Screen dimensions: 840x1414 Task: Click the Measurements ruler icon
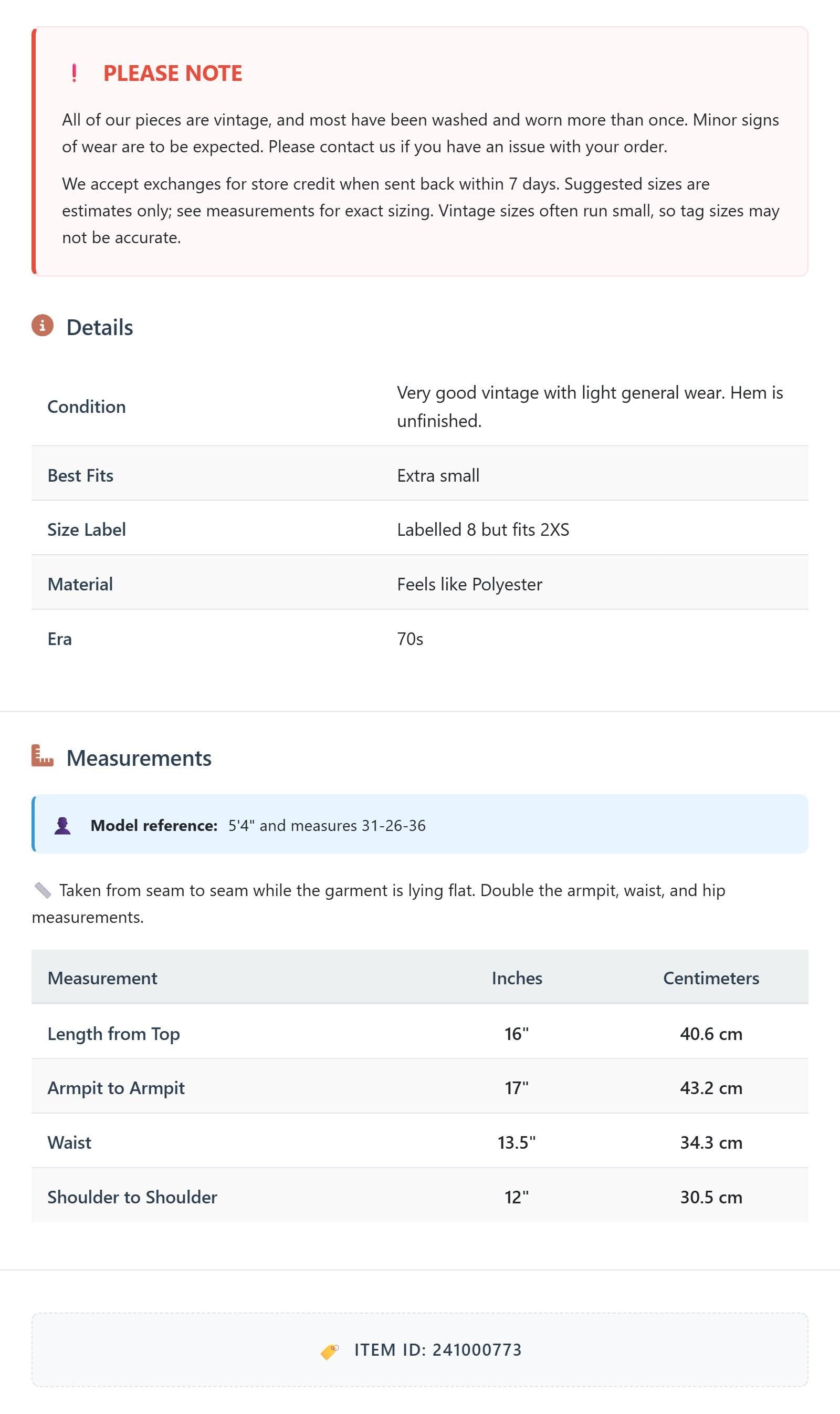point(43,755)
